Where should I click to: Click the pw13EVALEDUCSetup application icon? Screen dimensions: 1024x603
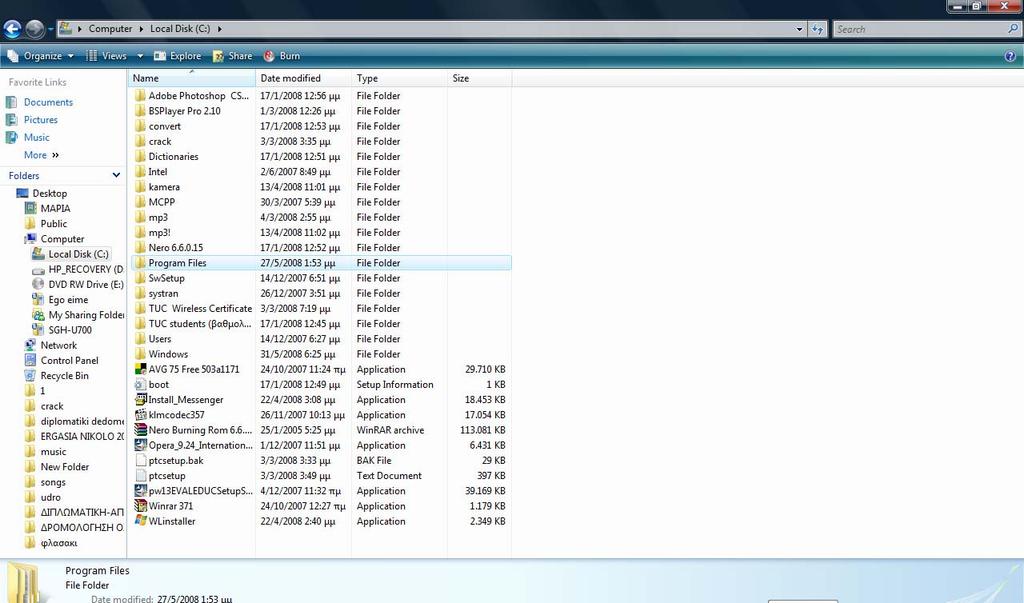tap(140, 491)
